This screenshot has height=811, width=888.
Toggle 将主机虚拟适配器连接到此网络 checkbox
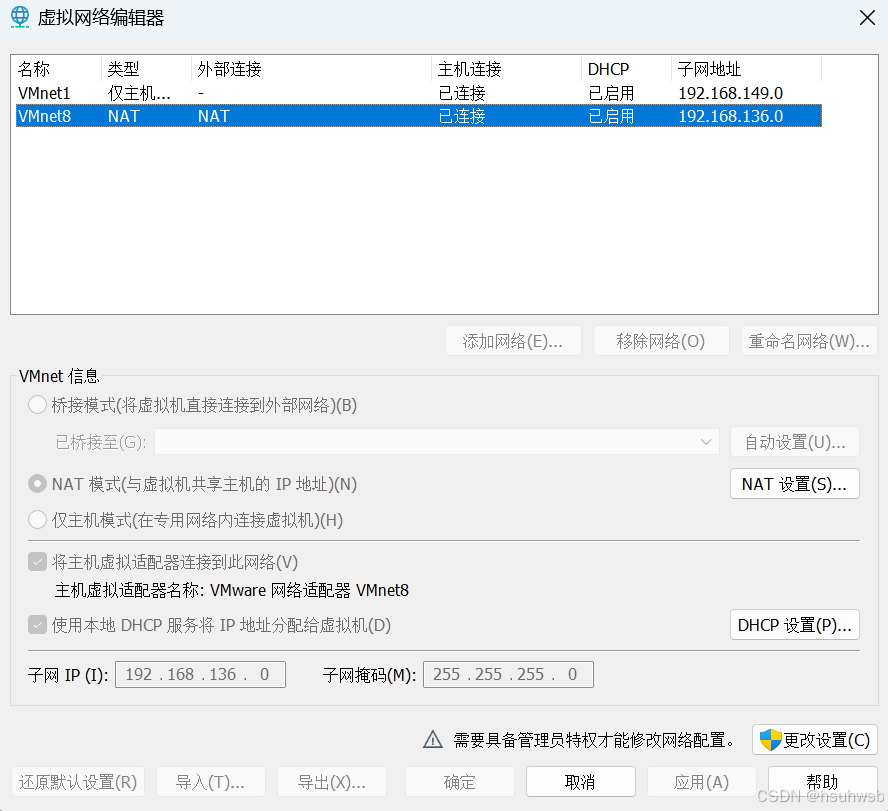pyautogui.click(x=37, y=562)
